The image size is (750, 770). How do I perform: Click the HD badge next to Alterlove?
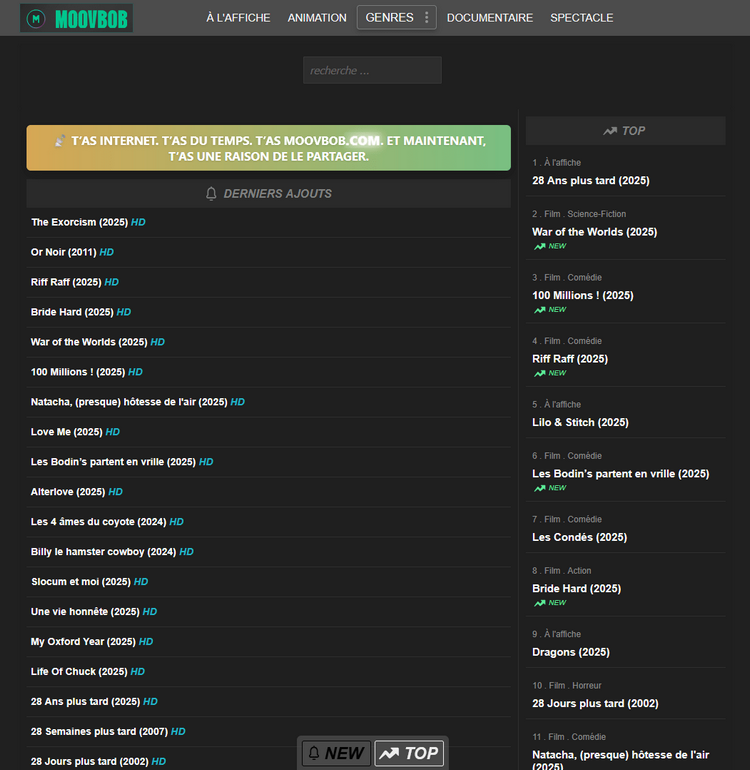(115, 492)
